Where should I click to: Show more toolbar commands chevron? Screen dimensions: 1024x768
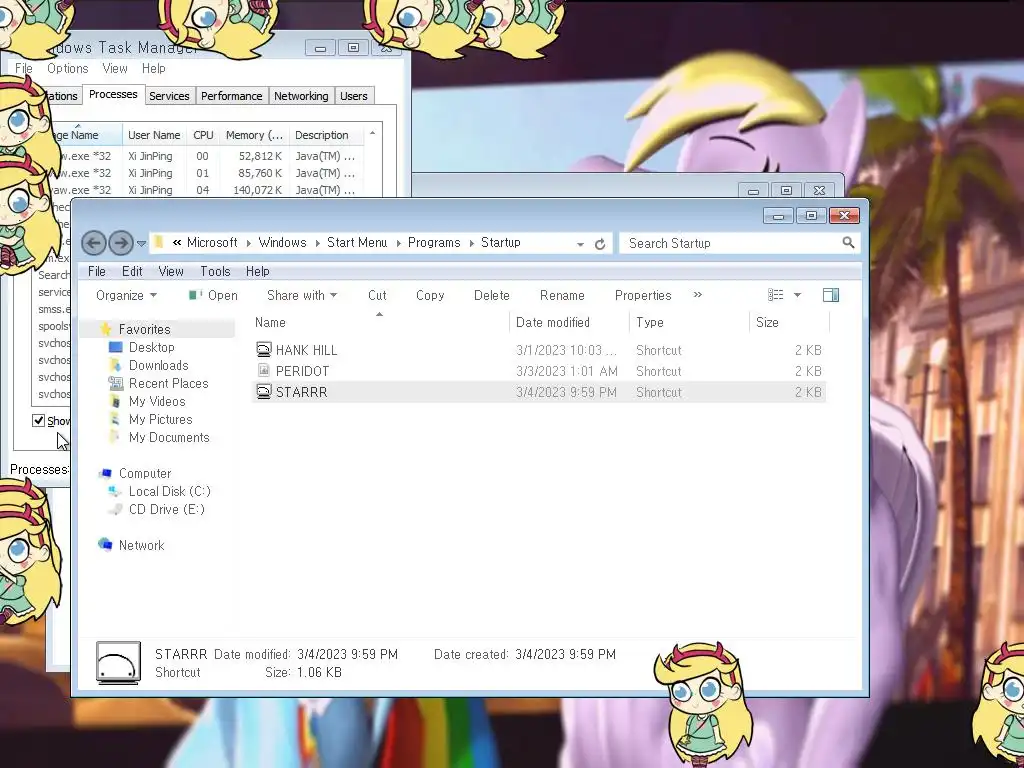tap(697, 295)
